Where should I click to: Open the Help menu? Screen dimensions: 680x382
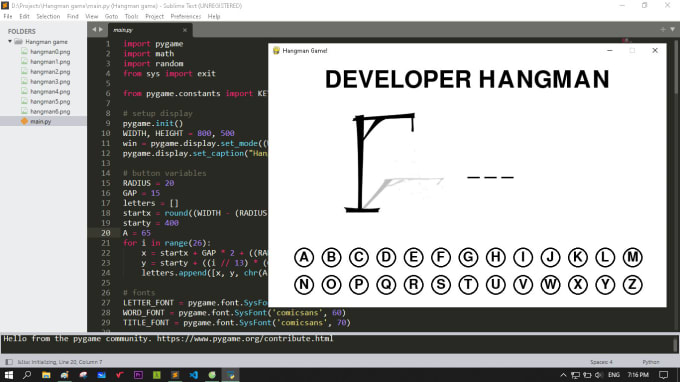(x=214, y=16)
